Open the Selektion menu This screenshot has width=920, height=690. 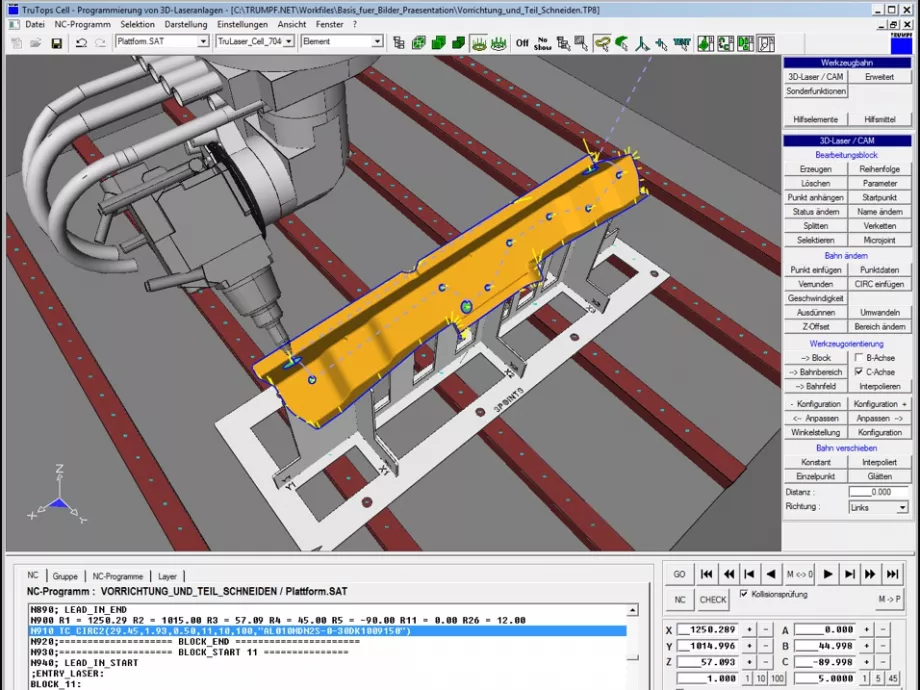(137, 24)
